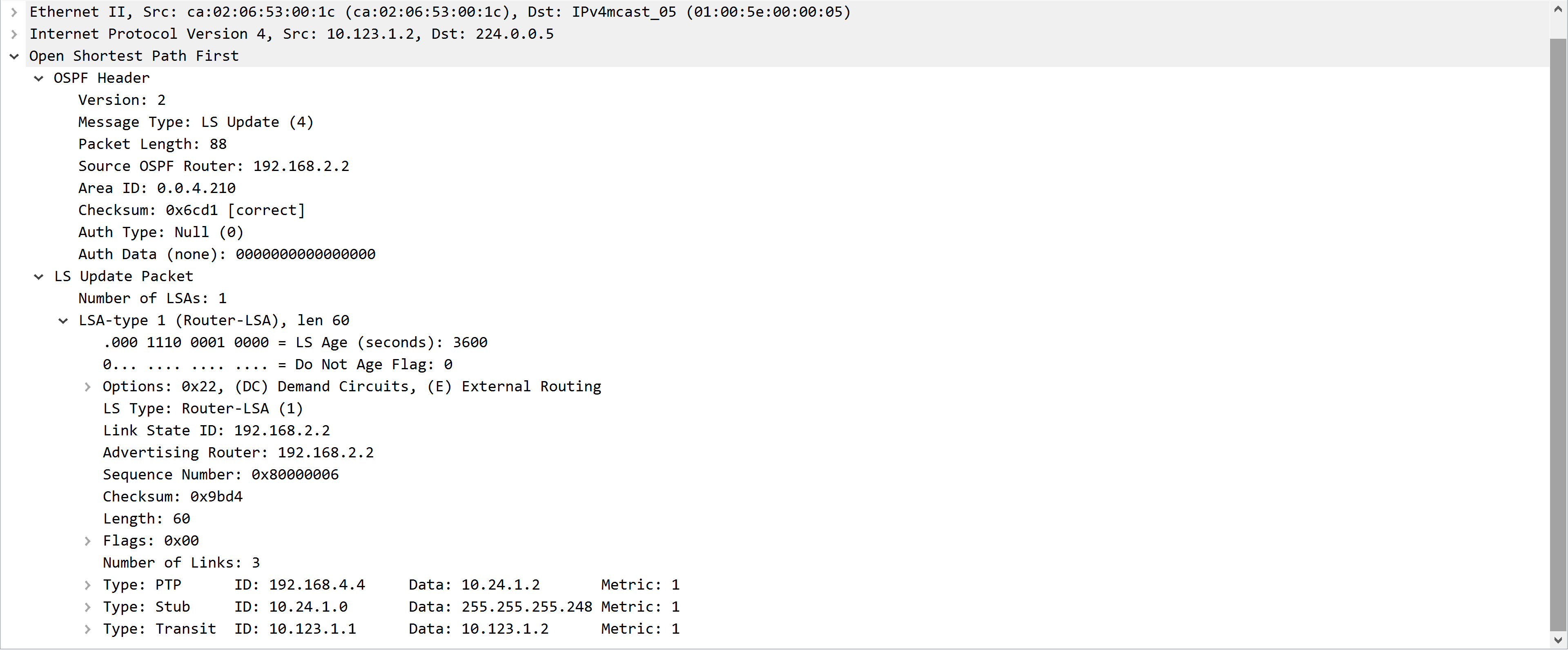Expand the Internet Protocol Version 4 row
The height and width of the screenshot is (650, 1568).
tap(14, 34)
